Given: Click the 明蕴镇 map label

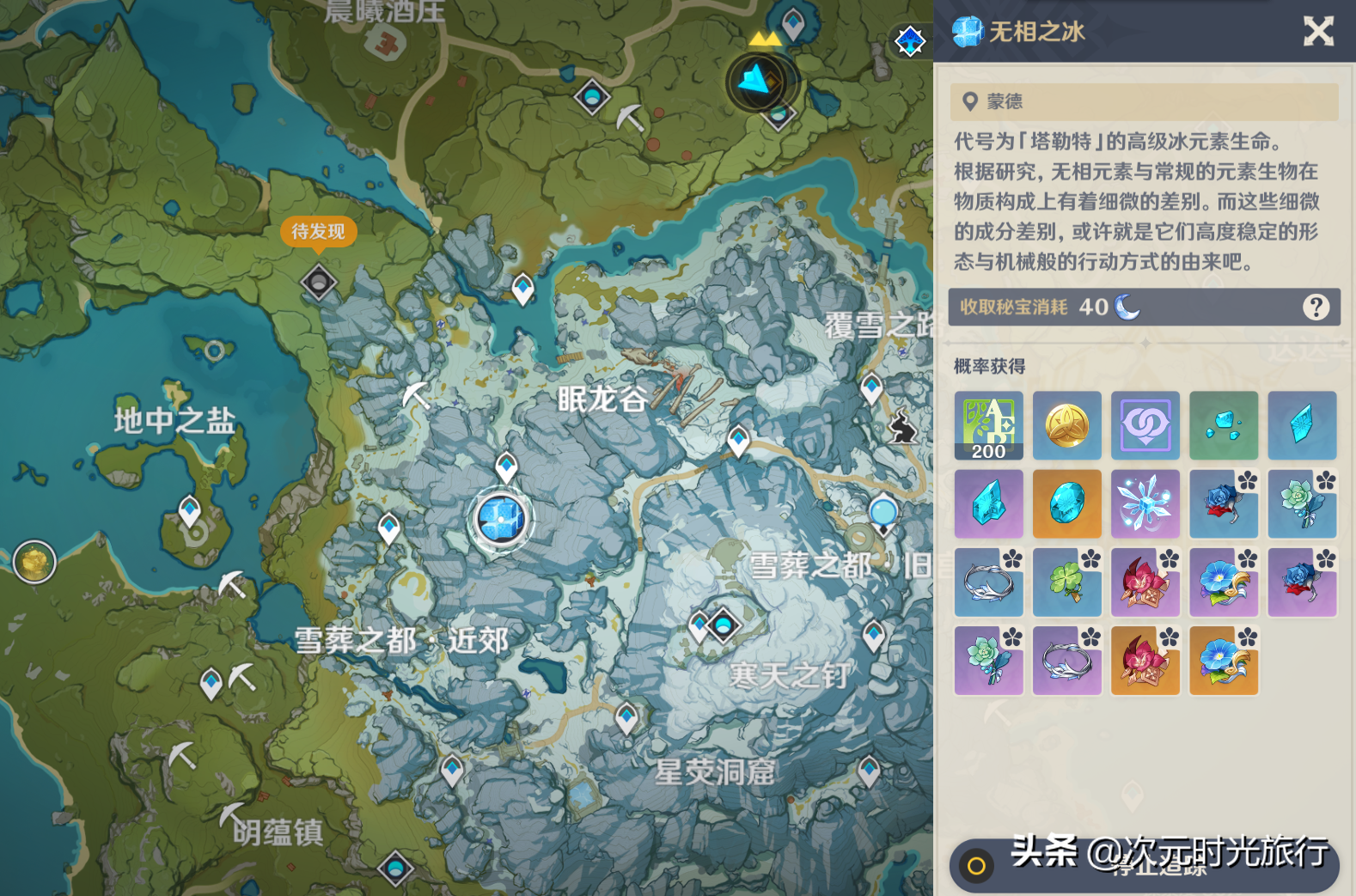Looking at the screenshot, I should [x=278, y=832].
